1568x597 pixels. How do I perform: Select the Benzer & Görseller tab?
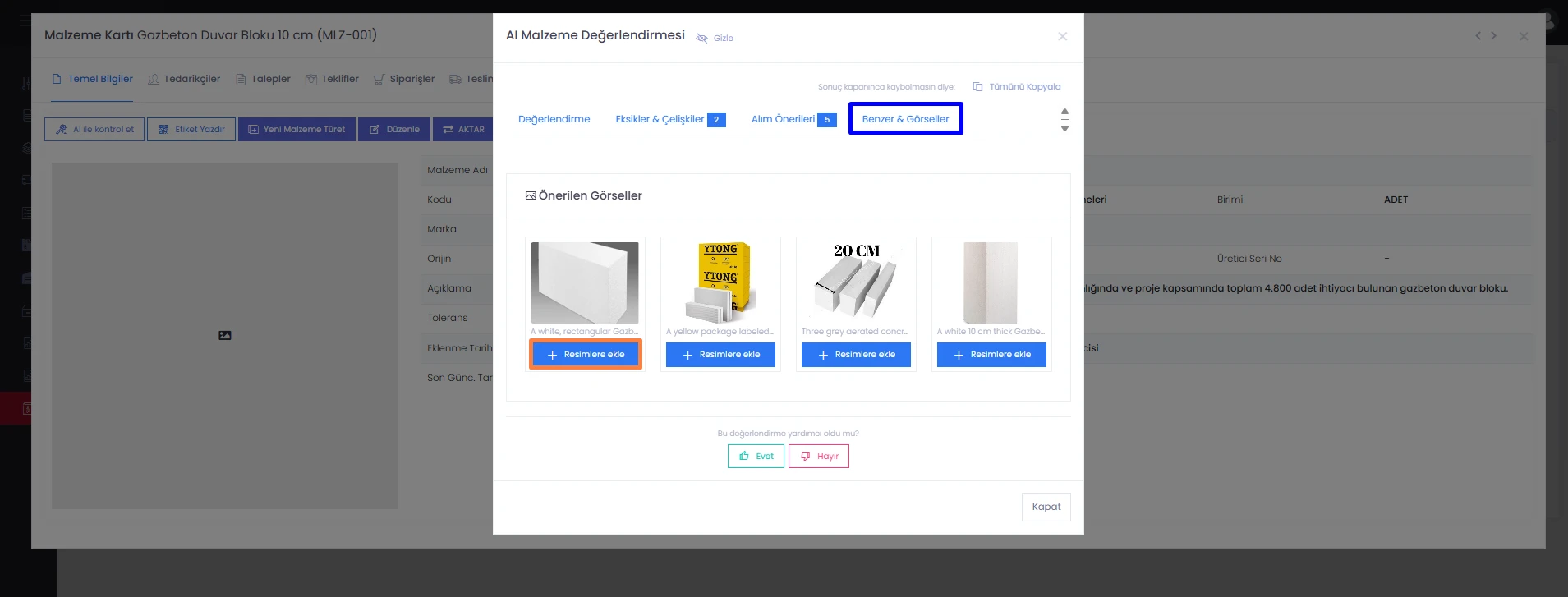(x=905, y=119)
